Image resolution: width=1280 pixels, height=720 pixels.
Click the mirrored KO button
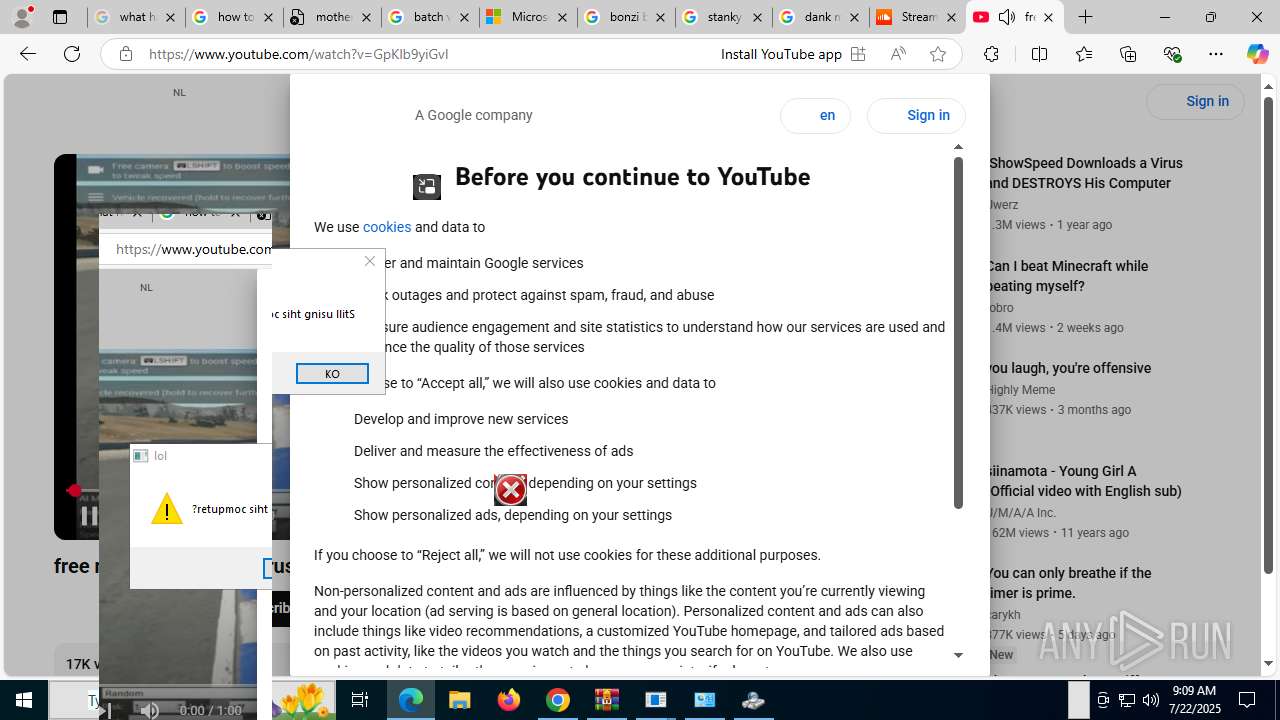click(x=332, y=373)
